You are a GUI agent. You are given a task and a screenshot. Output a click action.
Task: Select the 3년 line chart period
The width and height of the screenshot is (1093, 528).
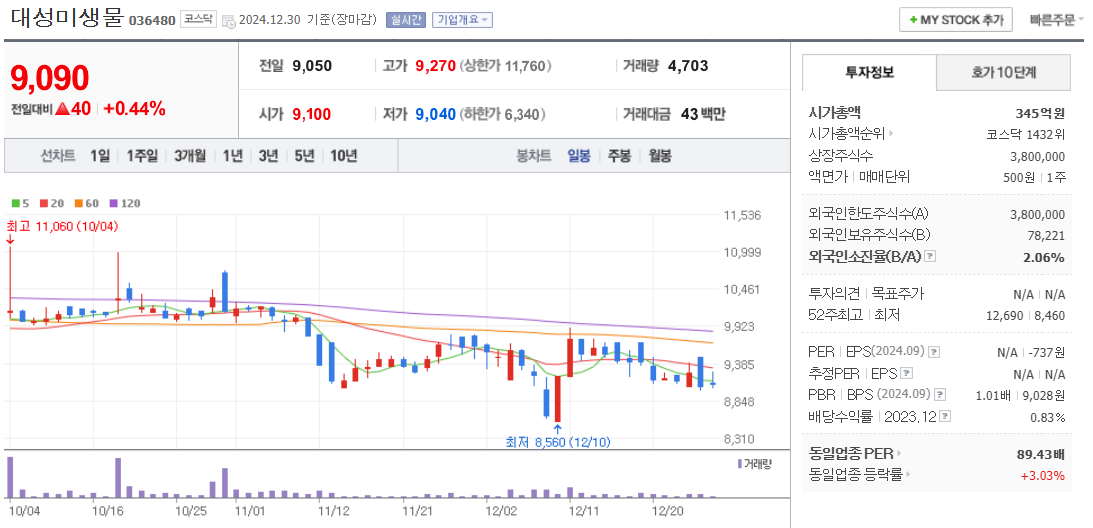click(268, 156)
